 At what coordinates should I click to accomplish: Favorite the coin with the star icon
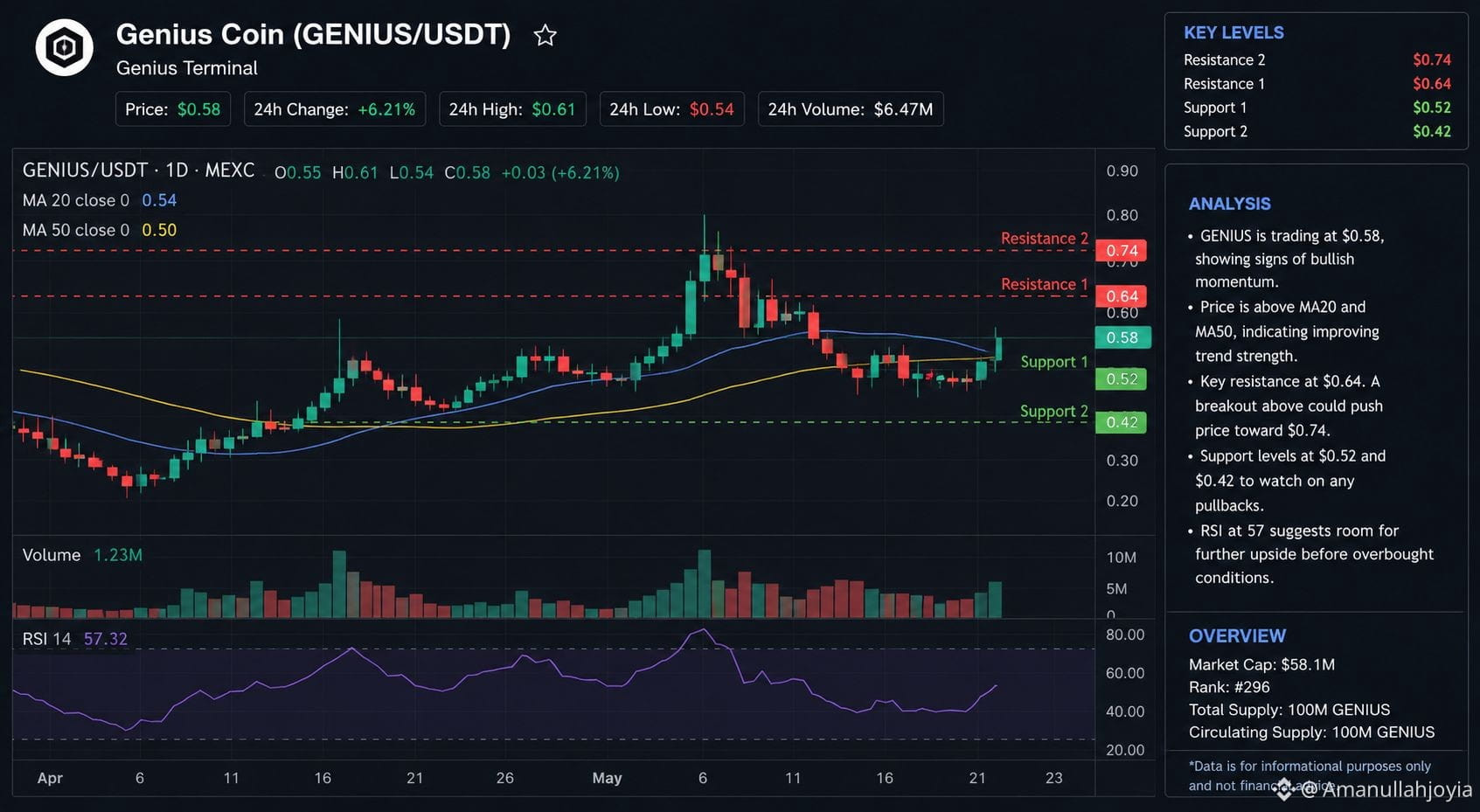click(545, 35)
